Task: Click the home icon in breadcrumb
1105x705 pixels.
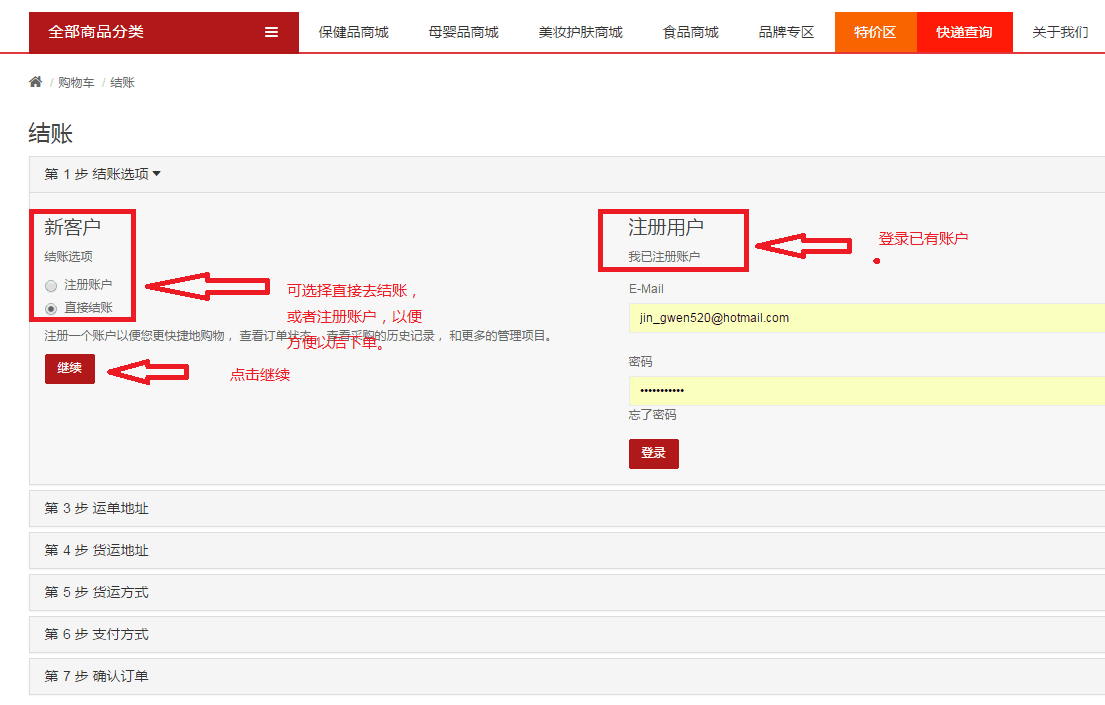Action: pyautogui.click(x=36, y=82)
